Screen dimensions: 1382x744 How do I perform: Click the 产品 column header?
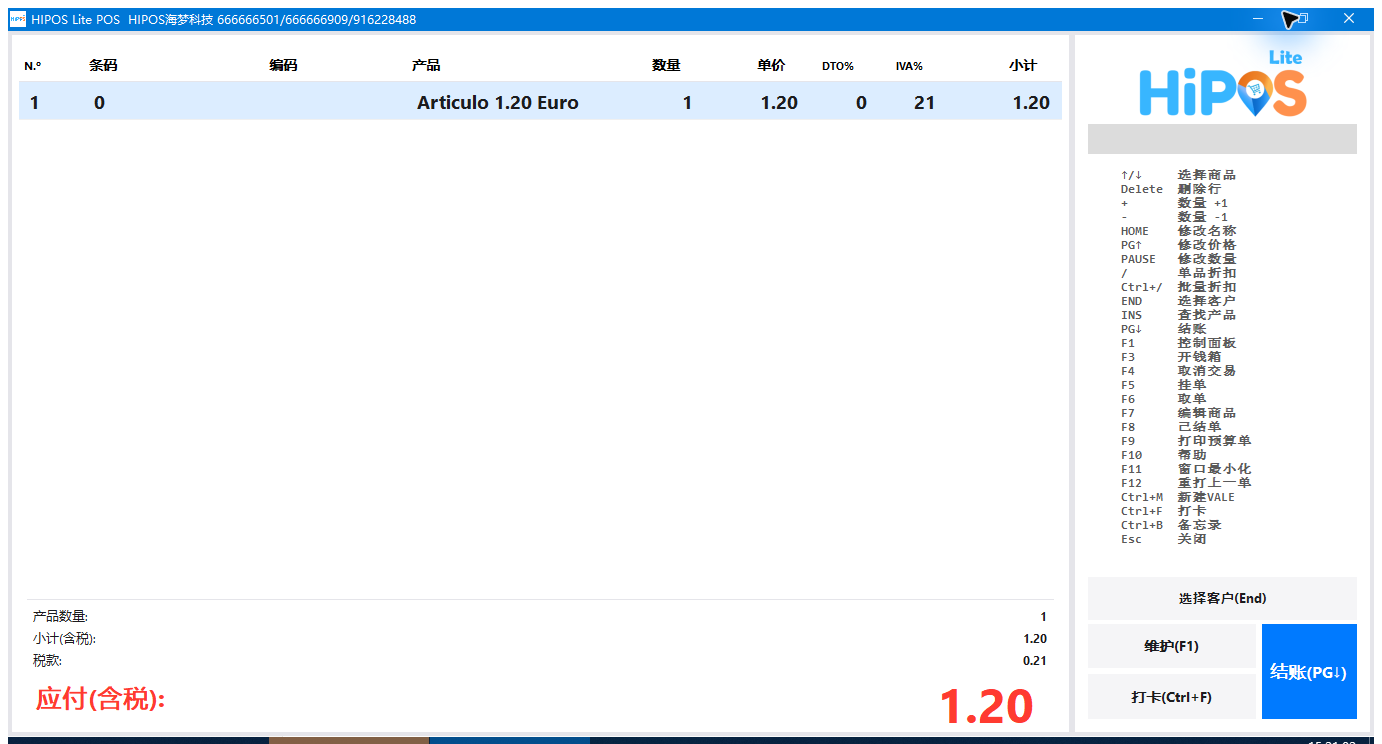tap(426, 66)
